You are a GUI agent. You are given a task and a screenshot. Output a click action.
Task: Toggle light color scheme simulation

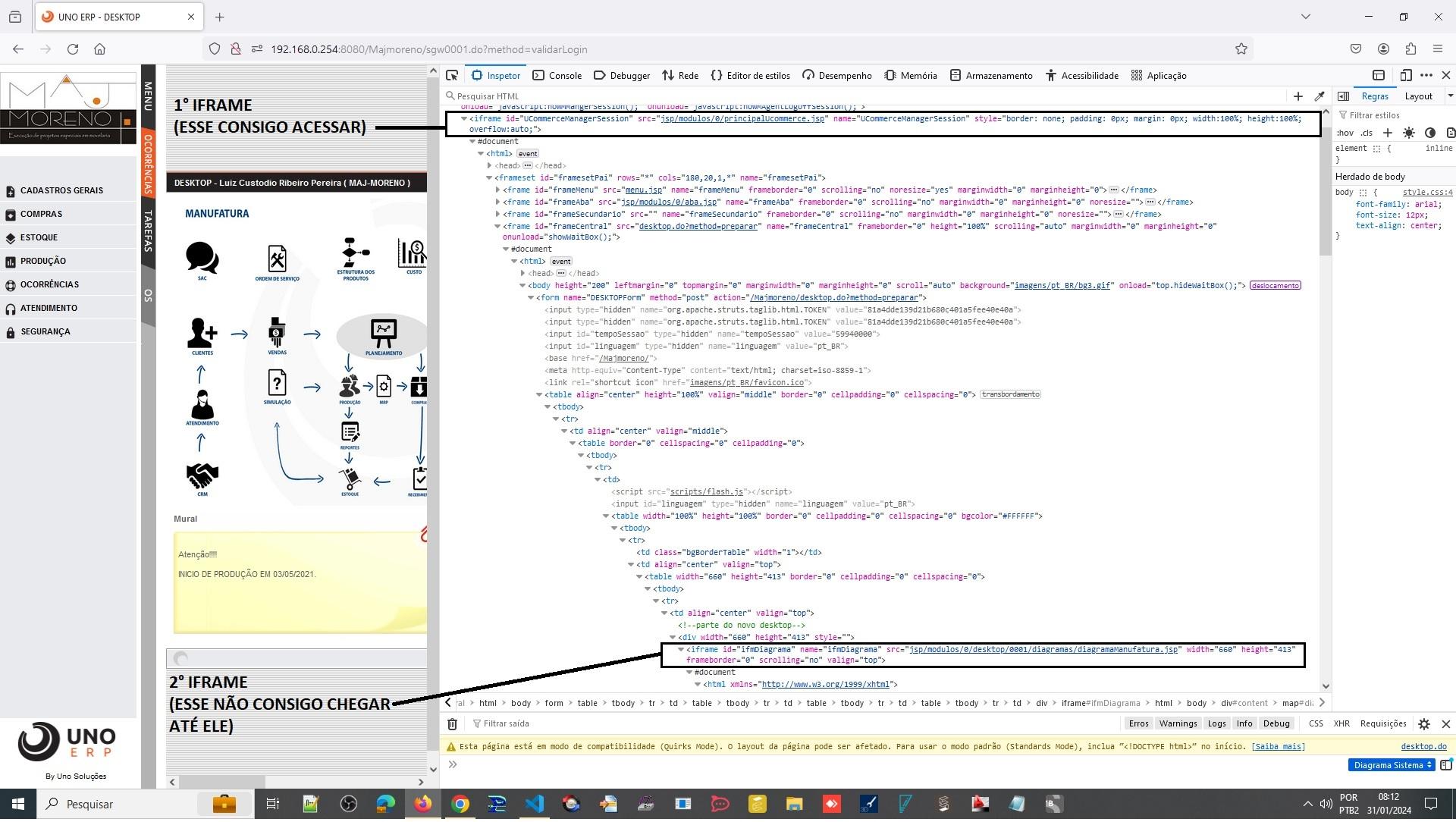1408,133
